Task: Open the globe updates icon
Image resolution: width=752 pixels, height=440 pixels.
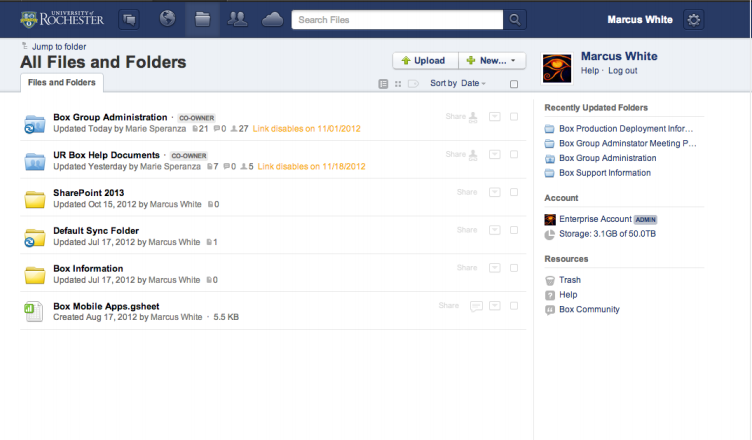Action: (167, 19)
